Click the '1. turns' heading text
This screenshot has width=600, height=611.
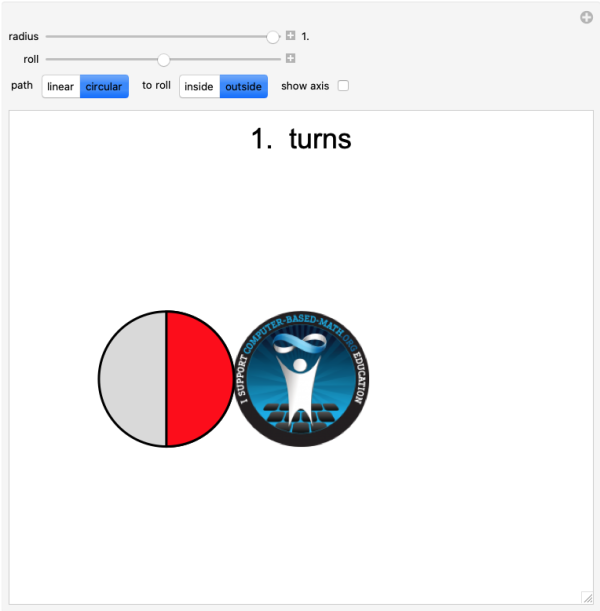click(x=301, y=139)
